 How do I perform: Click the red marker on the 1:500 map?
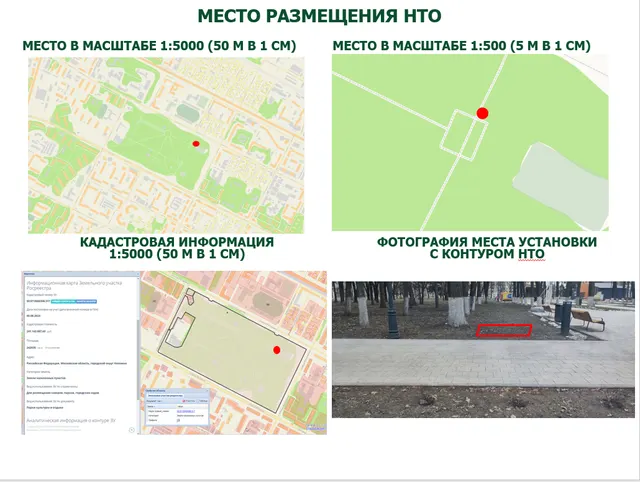(x=482, y=113)
